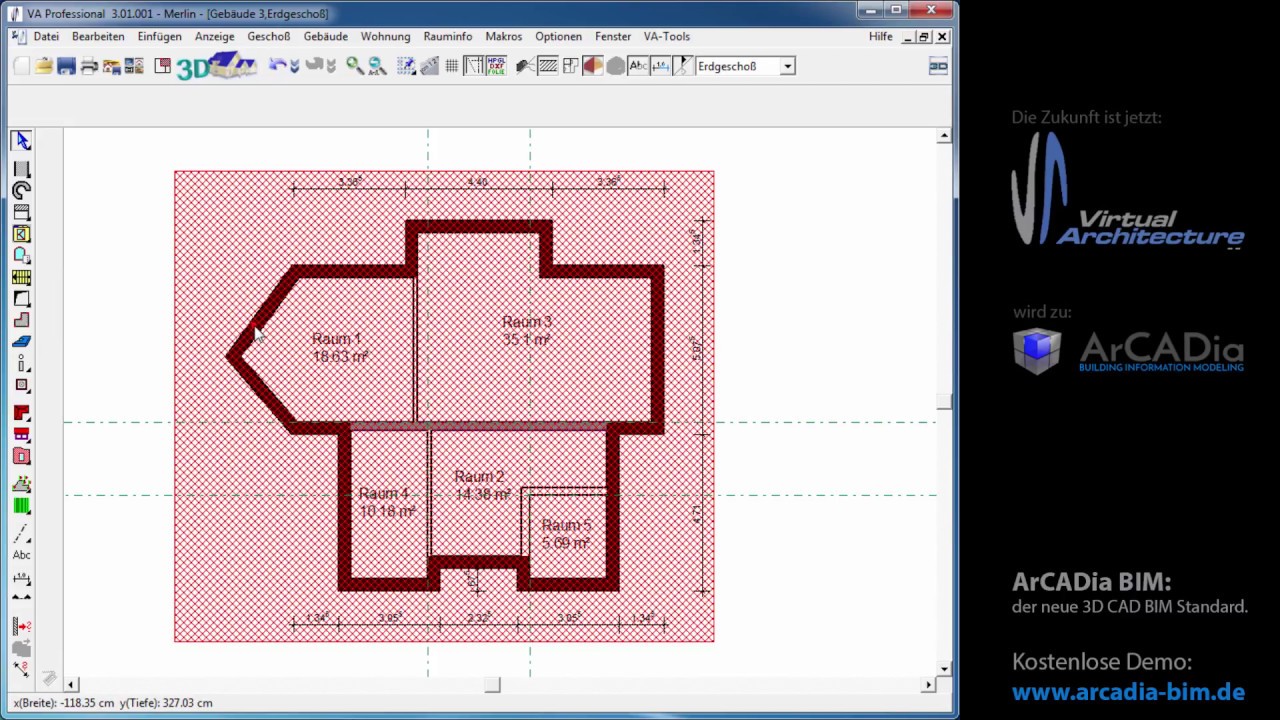
Task: Select the Zoom in magnifier tool
Action: [355, 66]
